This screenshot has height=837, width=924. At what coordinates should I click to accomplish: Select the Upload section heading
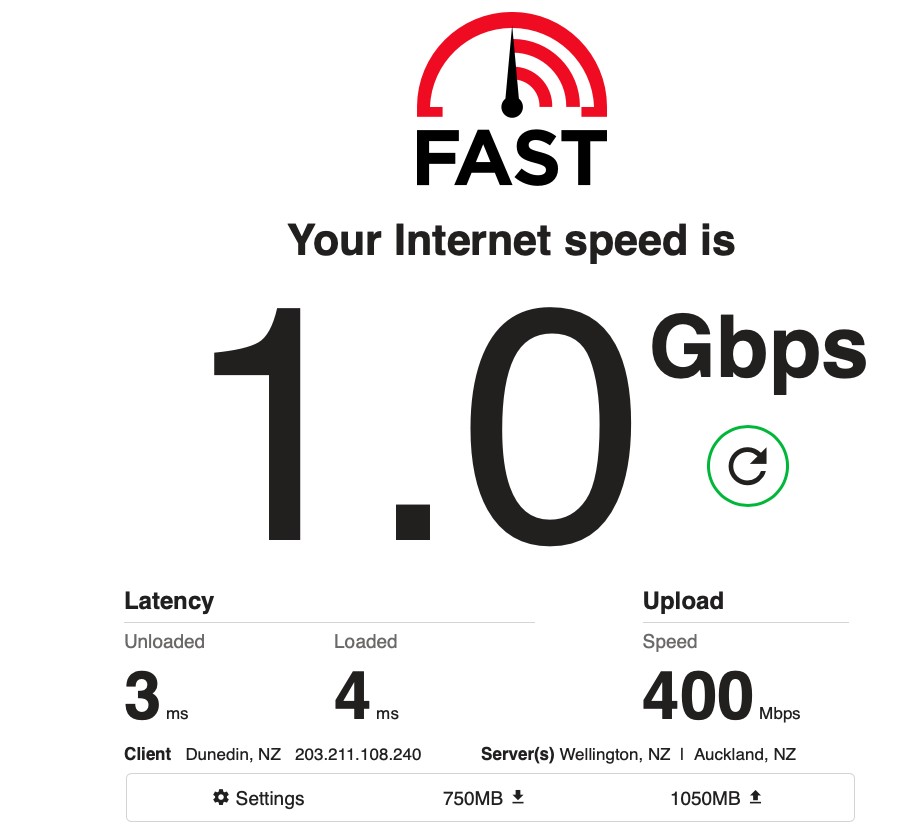pyautogui.click(x=683, y=601)
